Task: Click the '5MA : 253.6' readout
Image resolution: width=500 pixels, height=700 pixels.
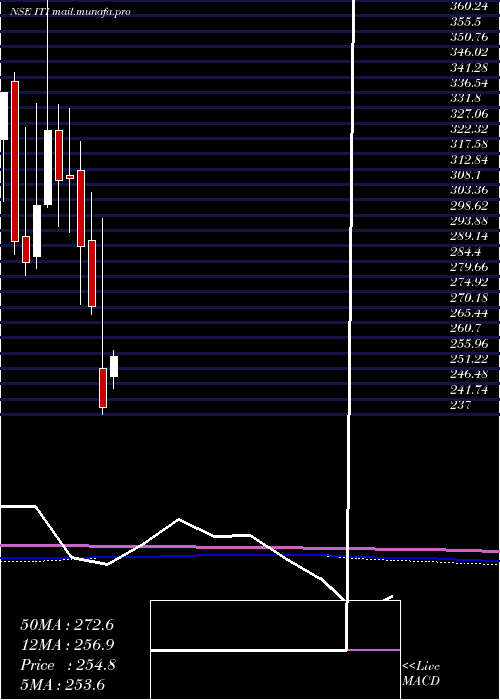Action: click(62, 685)
